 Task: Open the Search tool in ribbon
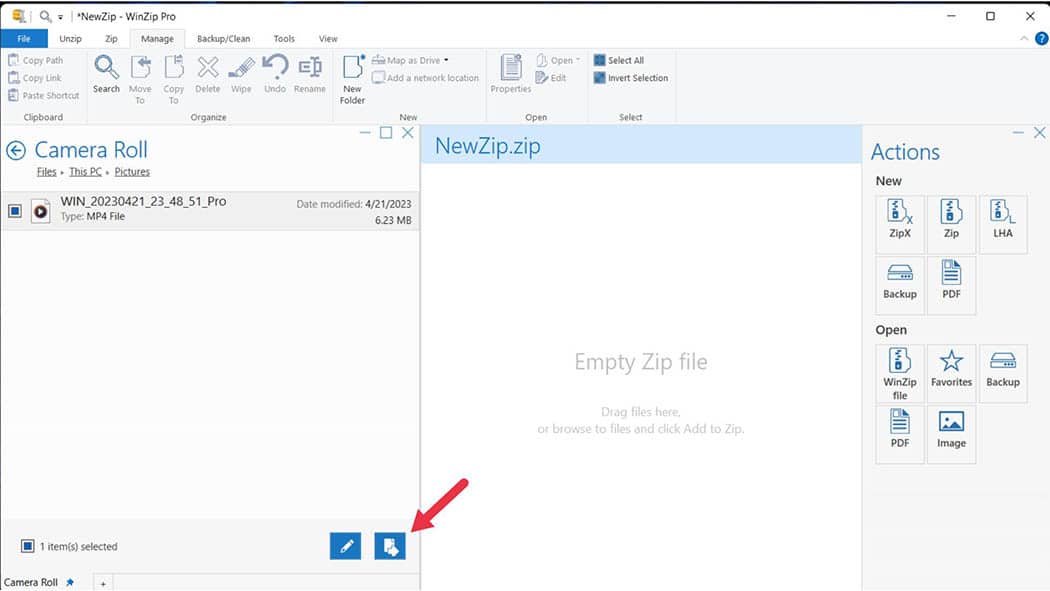106,74
